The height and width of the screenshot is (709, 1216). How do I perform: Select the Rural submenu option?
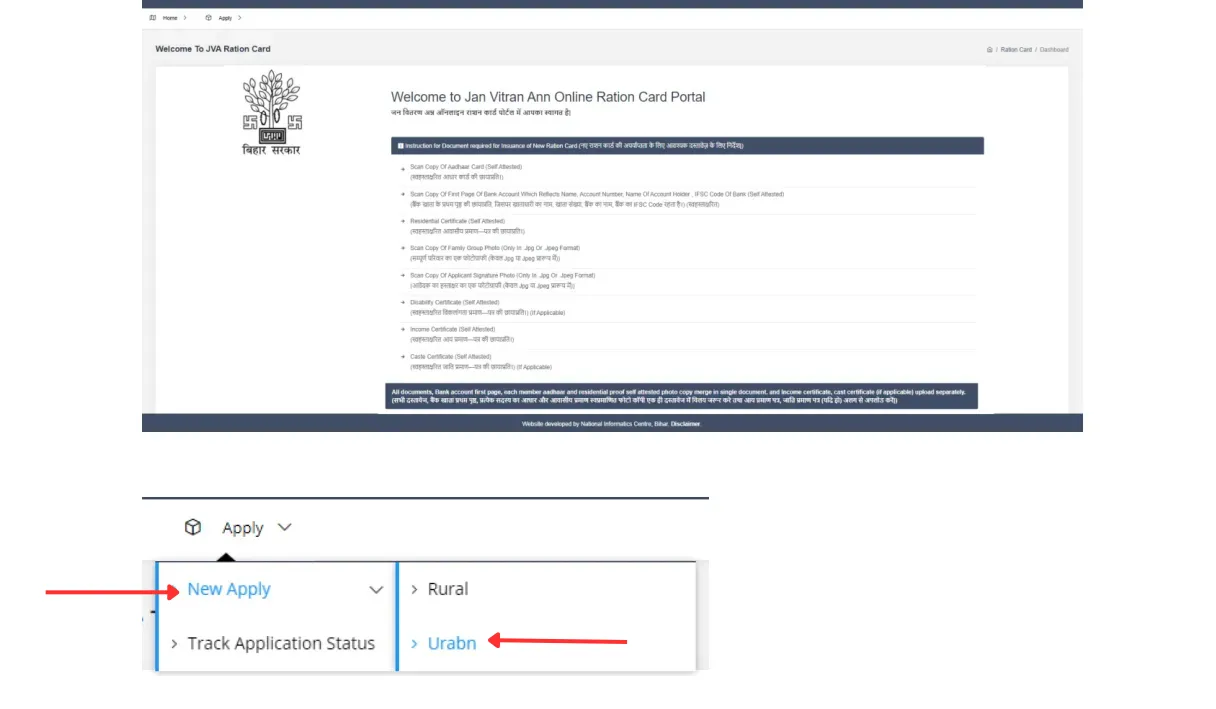coord(448,589)
